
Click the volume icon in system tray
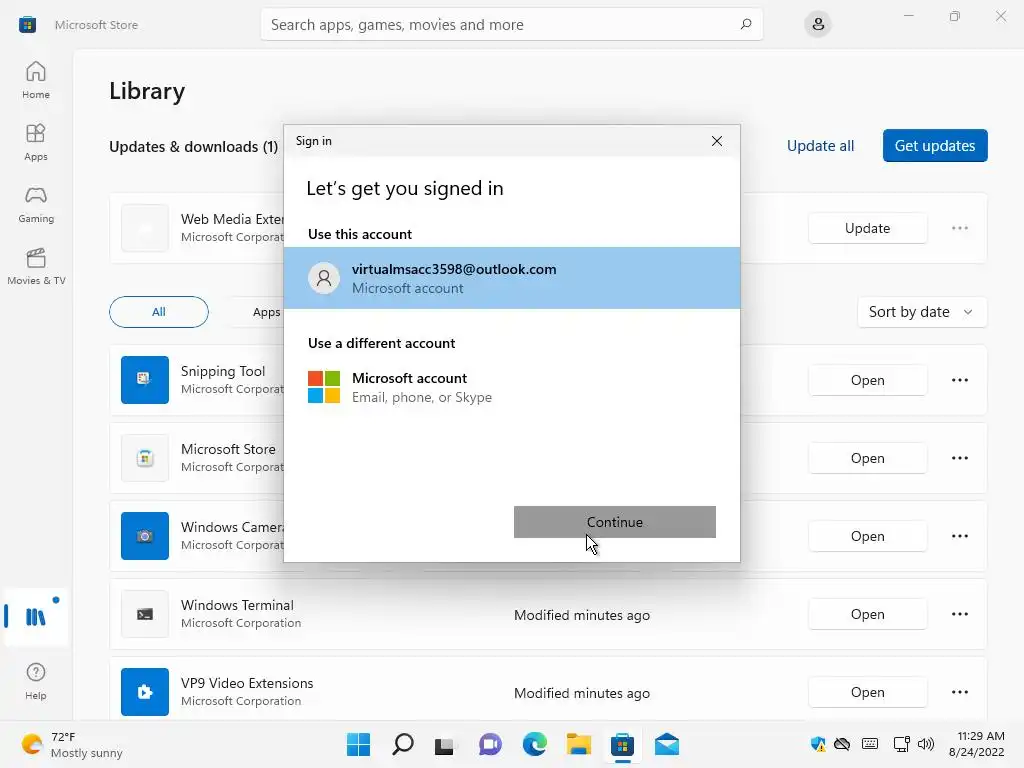(926, 744)
